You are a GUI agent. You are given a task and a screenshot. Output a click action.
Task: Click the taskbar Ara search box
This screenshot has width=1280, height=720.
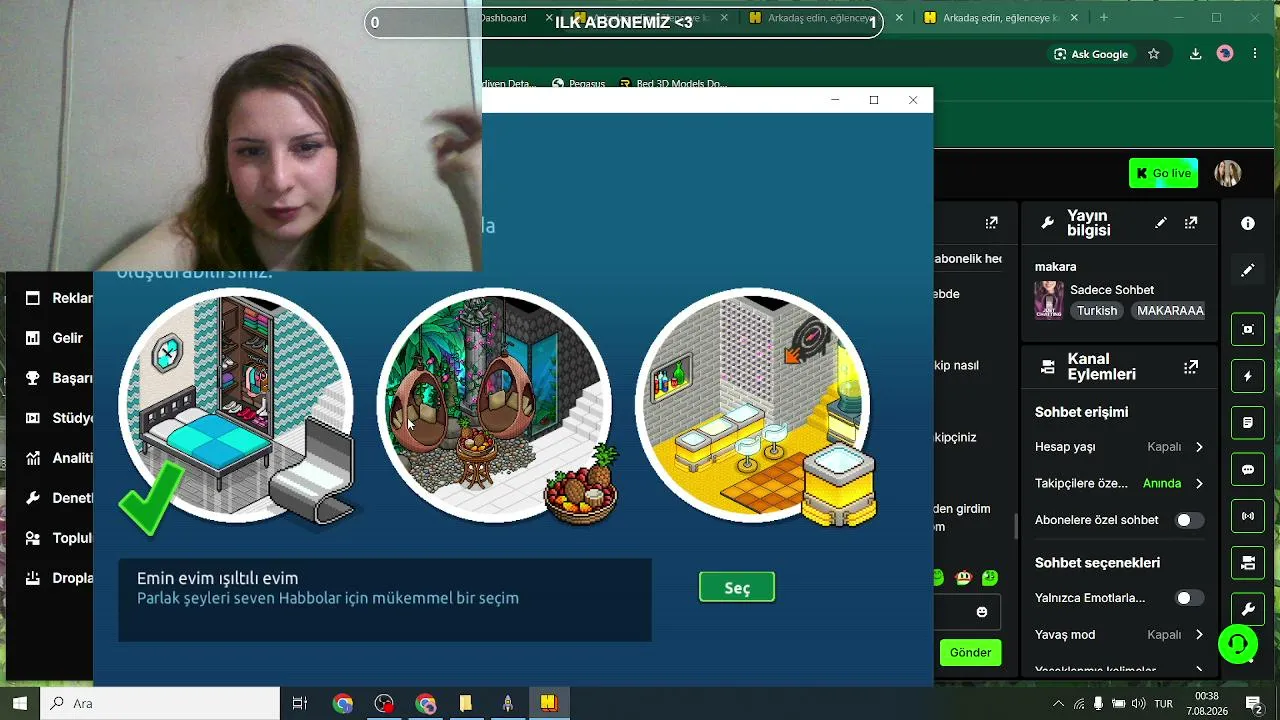click(160, 703)
